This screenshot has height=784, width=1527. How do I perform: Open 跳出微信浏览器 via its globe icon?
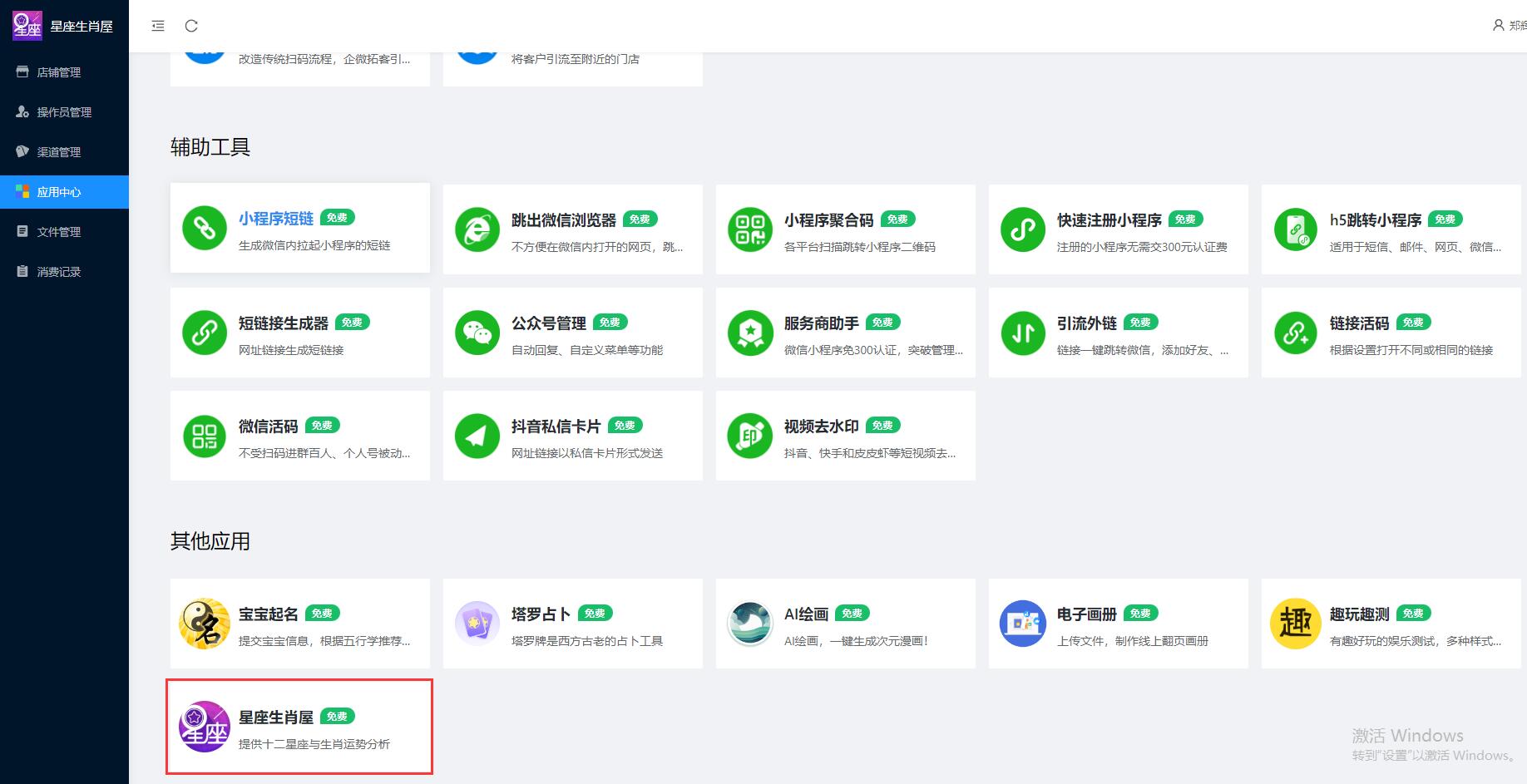[477, 229]
